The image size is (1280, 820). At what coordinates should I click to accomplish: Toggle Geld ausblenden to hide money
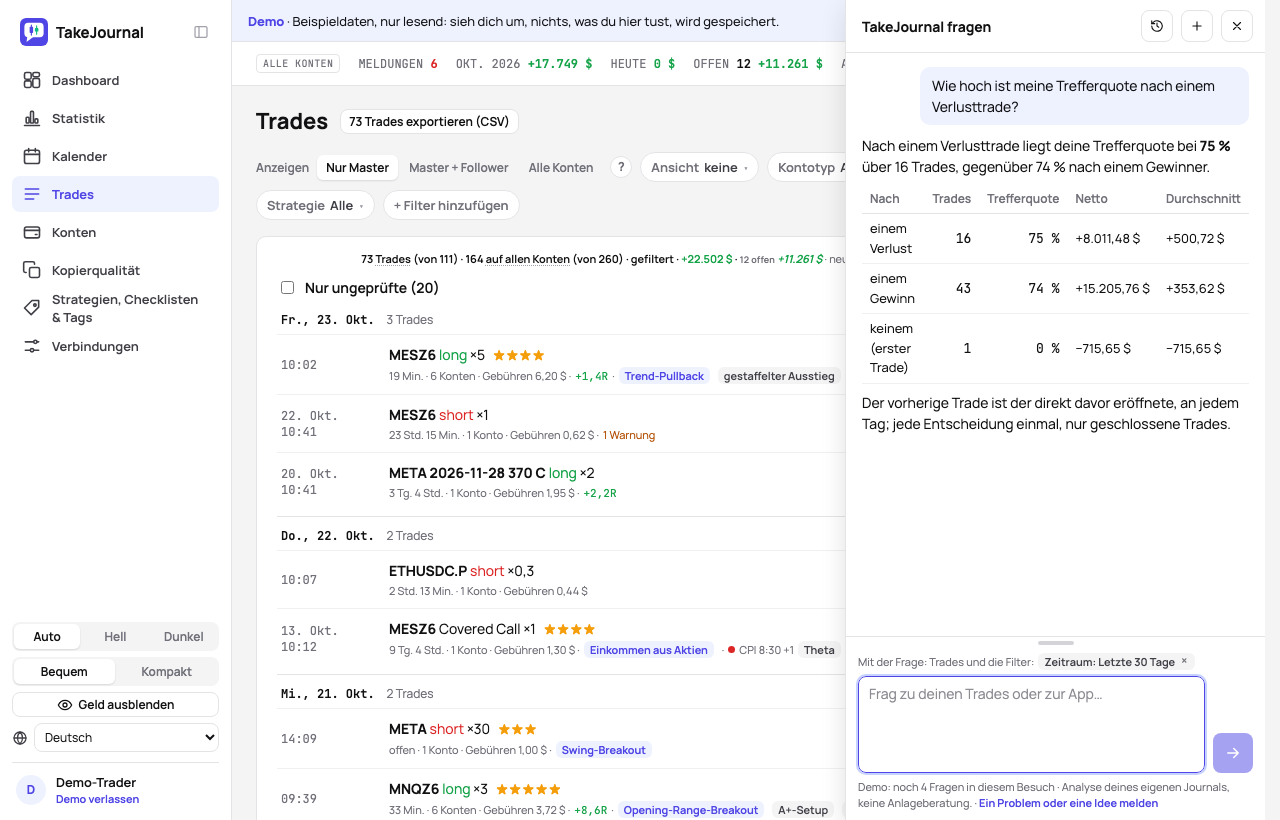(115, 705)
